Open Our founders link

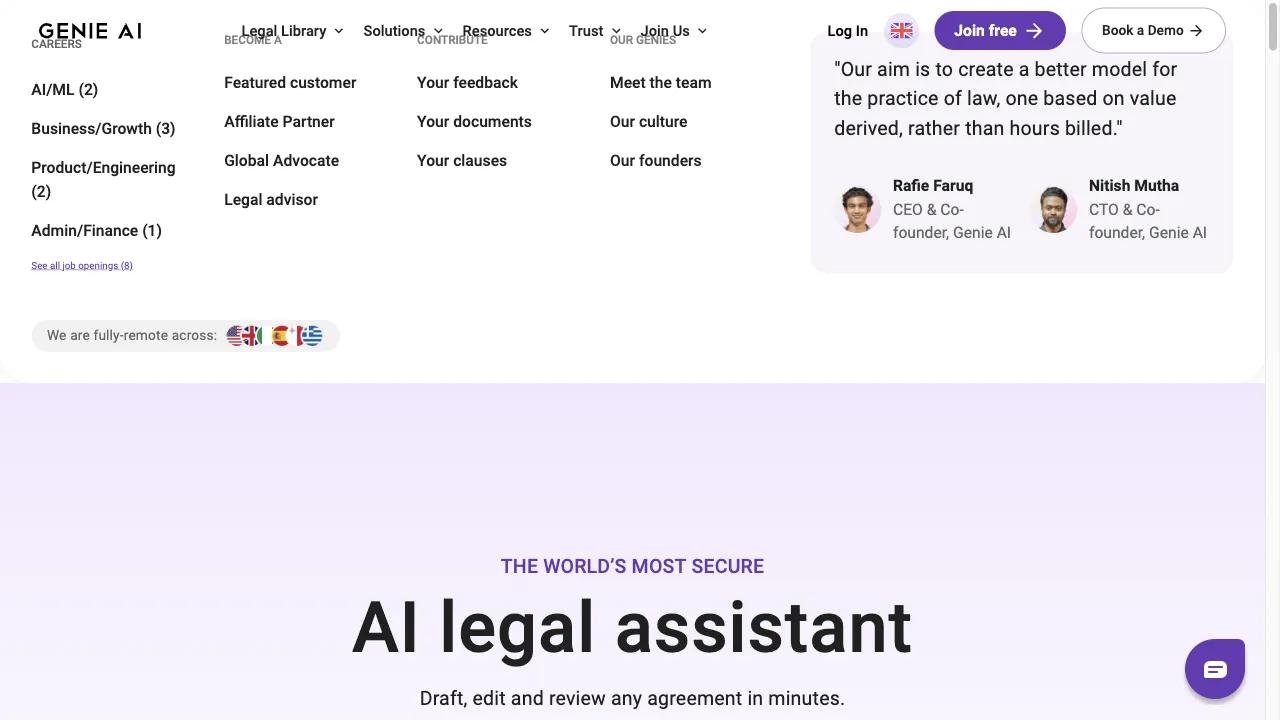click(x=655, y=161)
